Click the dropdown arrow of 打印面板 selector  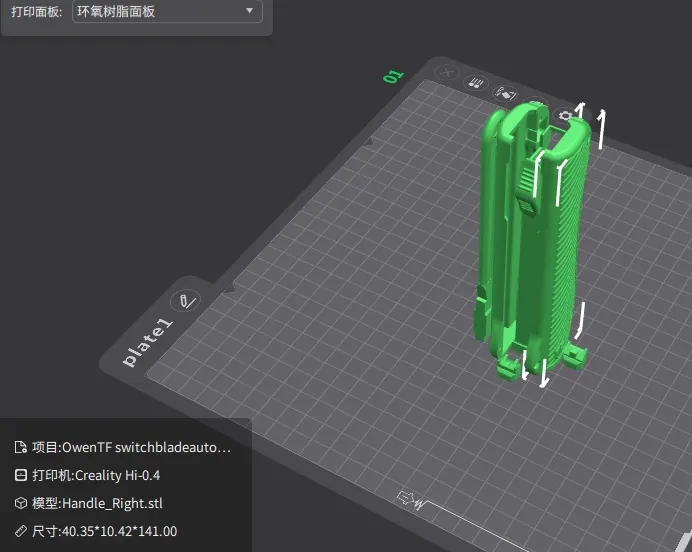click(x=249, y=10)
